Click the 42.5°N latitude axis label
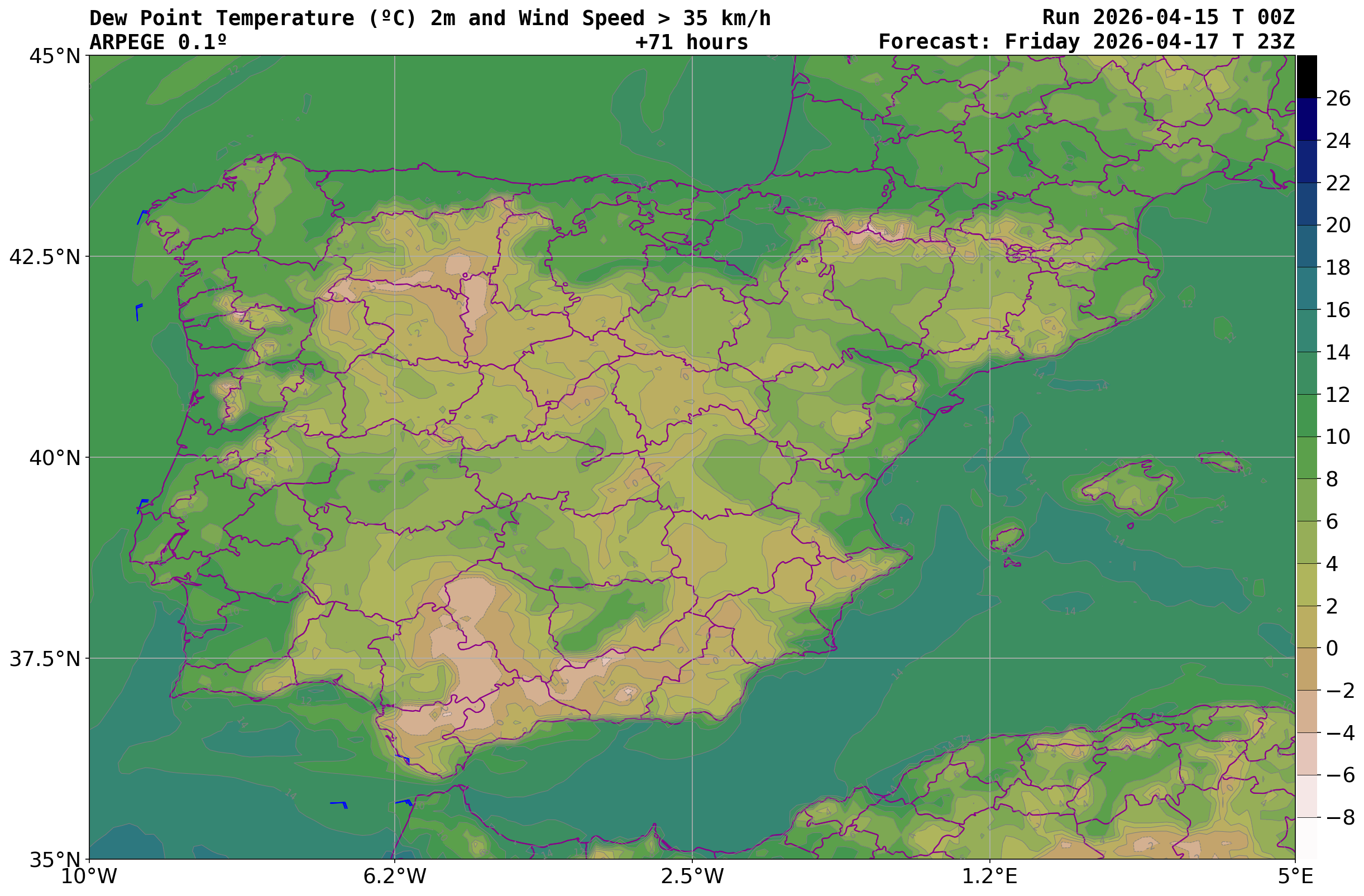1364x896 pixels. pyautogui.click(x=44, y=257)
